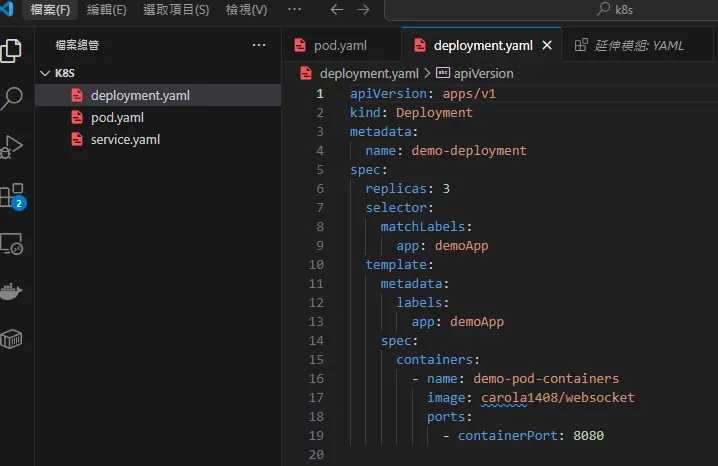This screenshot has width=718, height=466.
Task: Open the Docker view in activity bar
Action: coord(12,291)
